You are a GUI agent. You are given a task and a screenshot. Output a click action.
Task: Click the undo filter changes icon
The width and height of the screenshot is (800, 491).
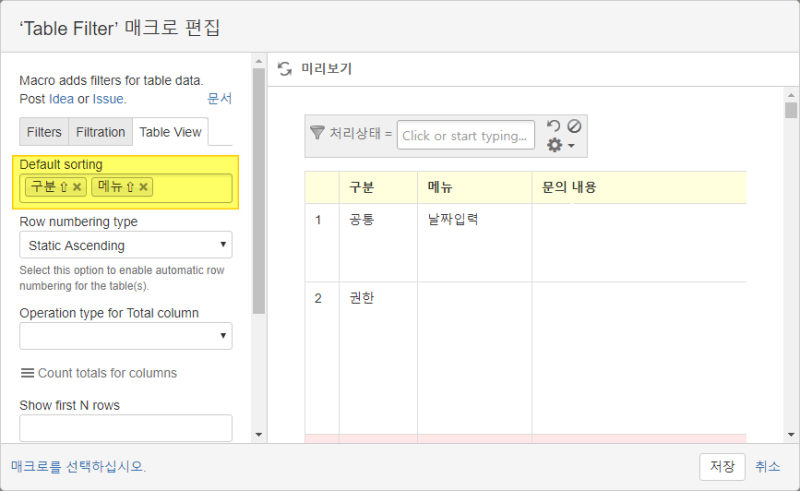click(x=554, y=126)
